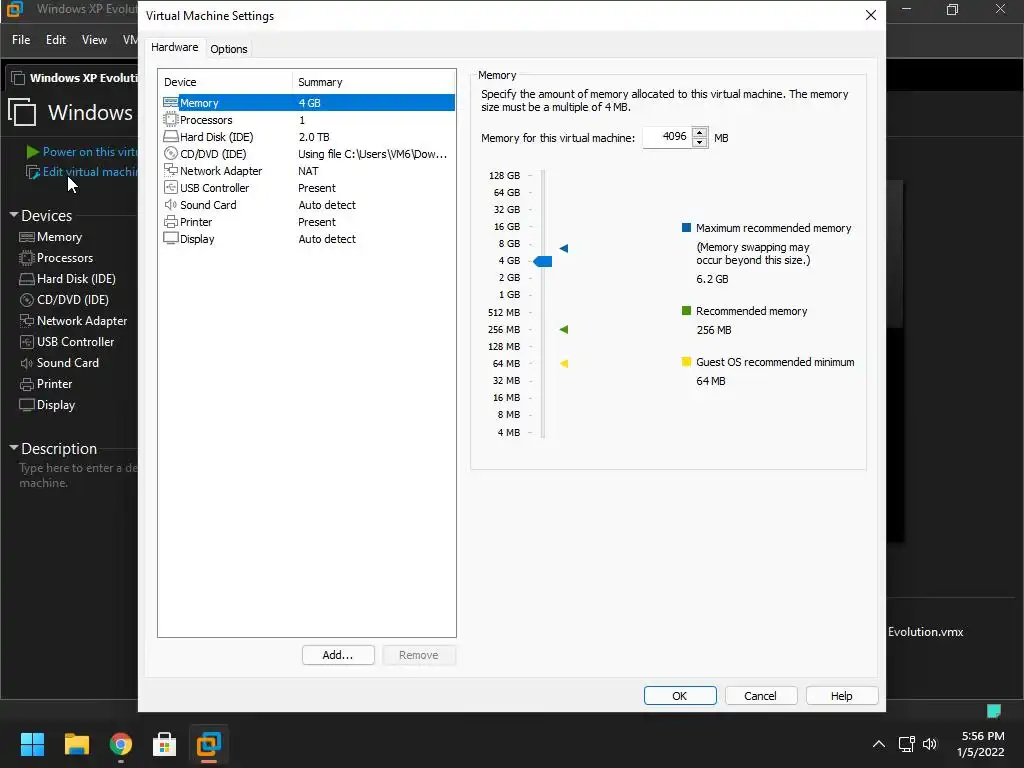Click the USB Controller icon in the background Devices panel
This screenshot has width=1024, height=768.
click(x=27, y=342)
